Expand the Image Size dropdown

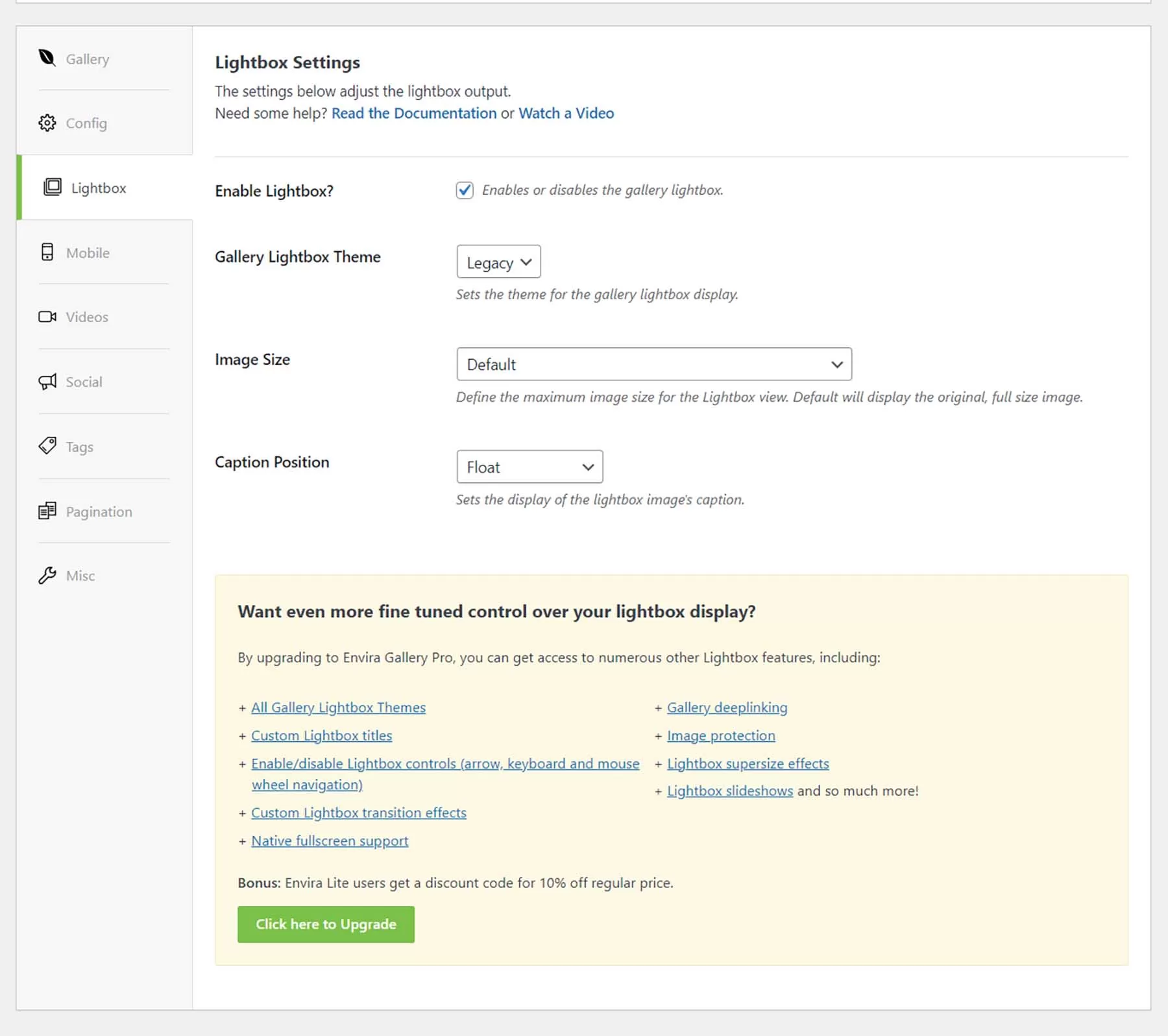pos(653,364)
